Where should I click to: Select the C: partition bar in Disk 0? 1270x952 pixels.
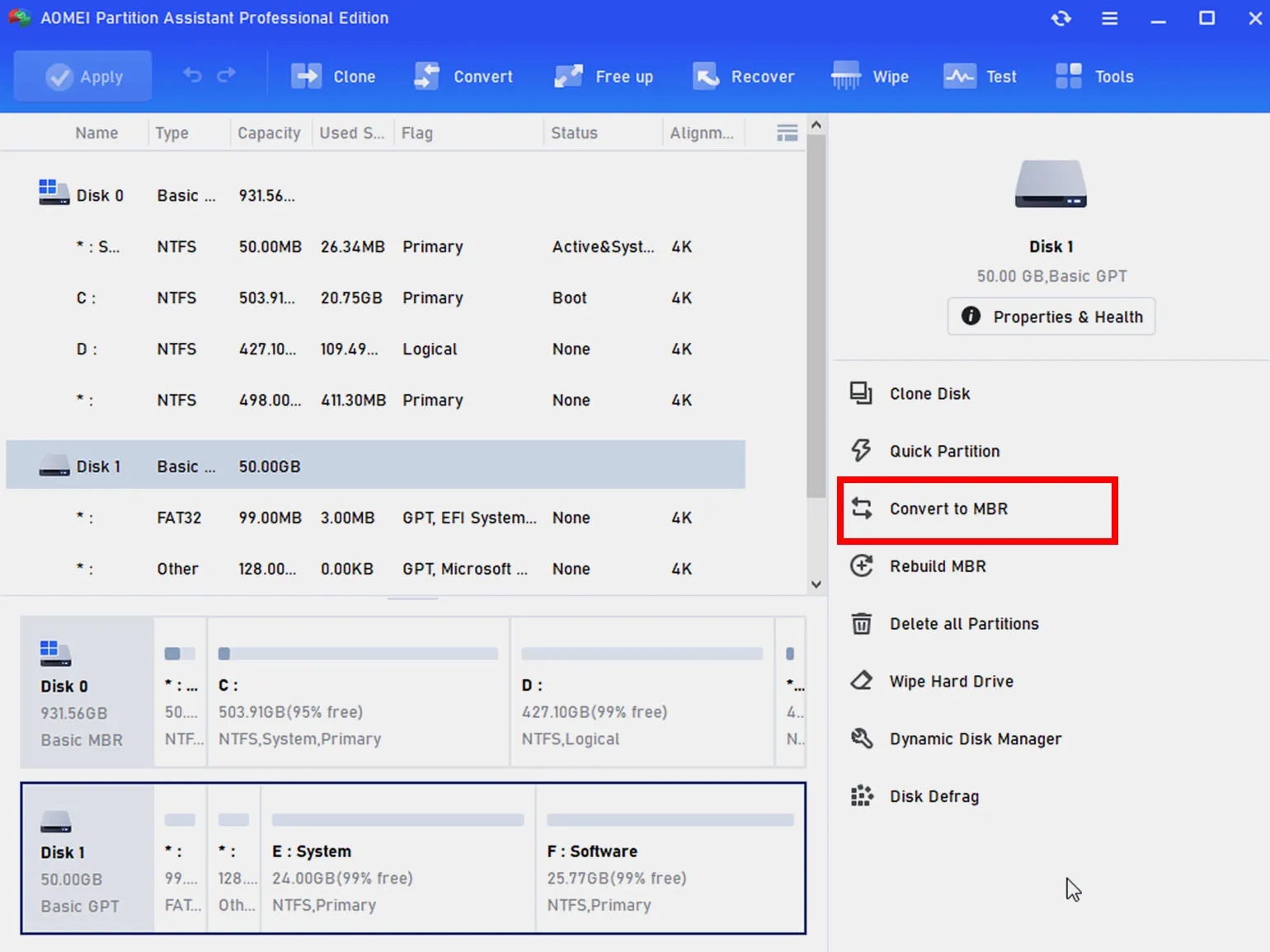[x=358, y=692]
